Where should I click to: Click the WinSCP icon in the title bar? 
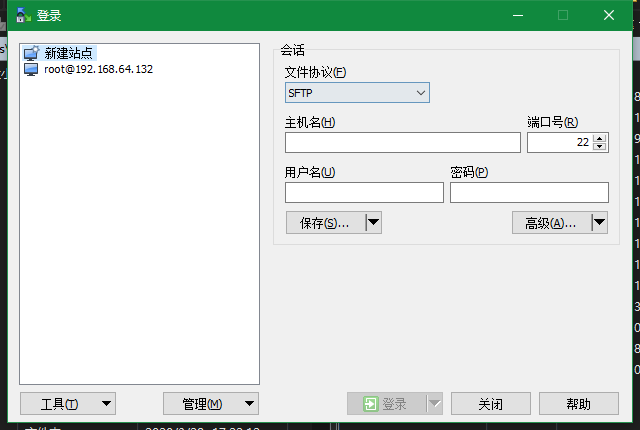23,15
